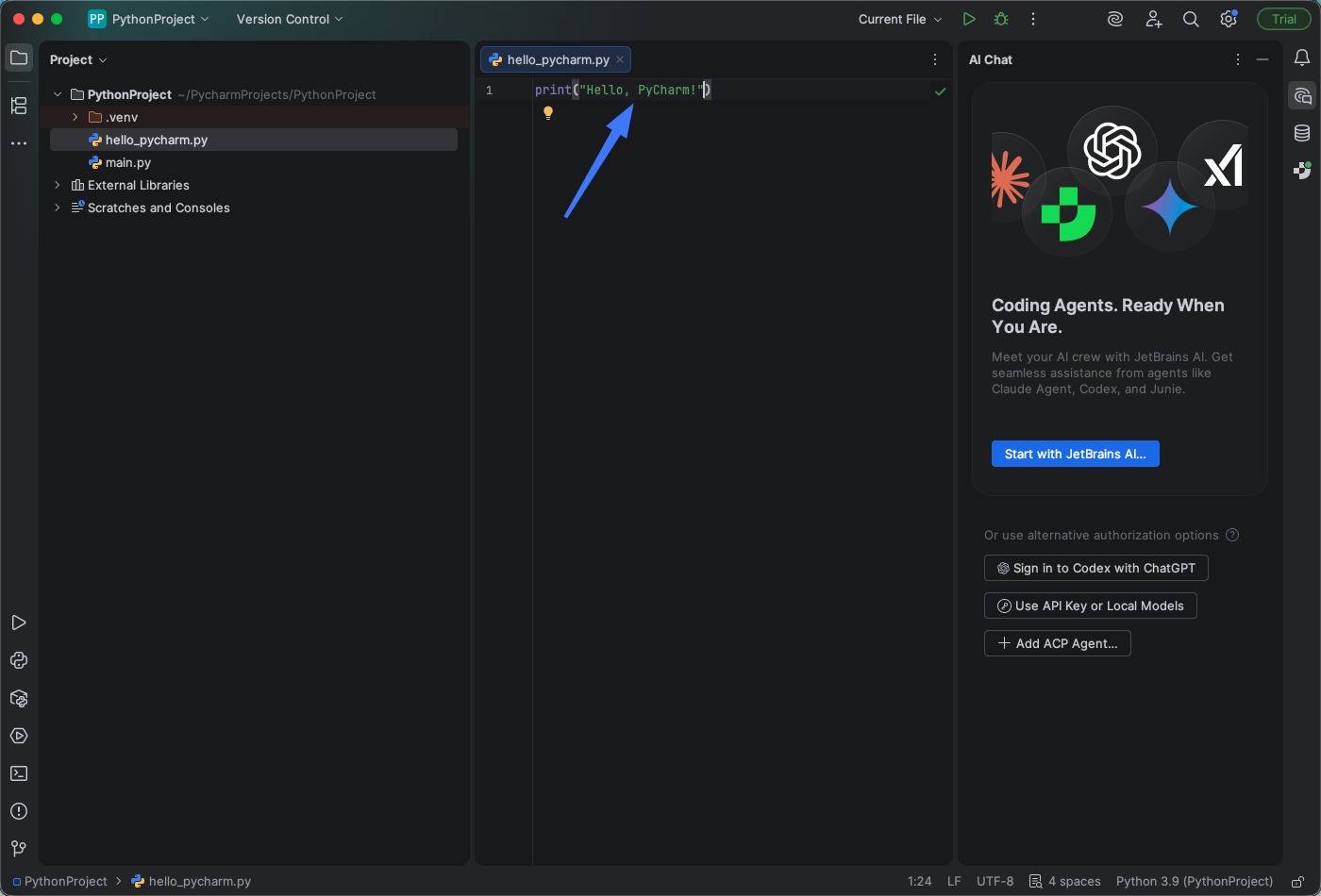Close the hello_pycharm.py editor tab
The height and width of the screenshot is (896, 1321).
[x=620, y=59]
